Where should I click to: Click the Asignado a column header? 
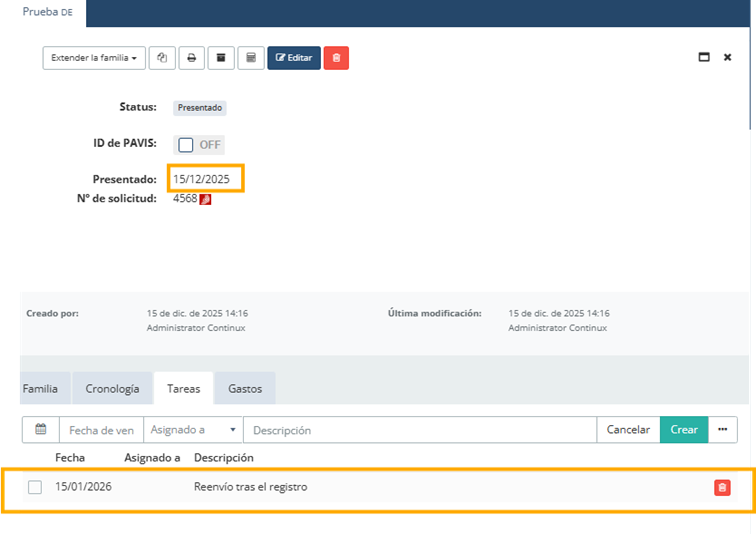152,458
